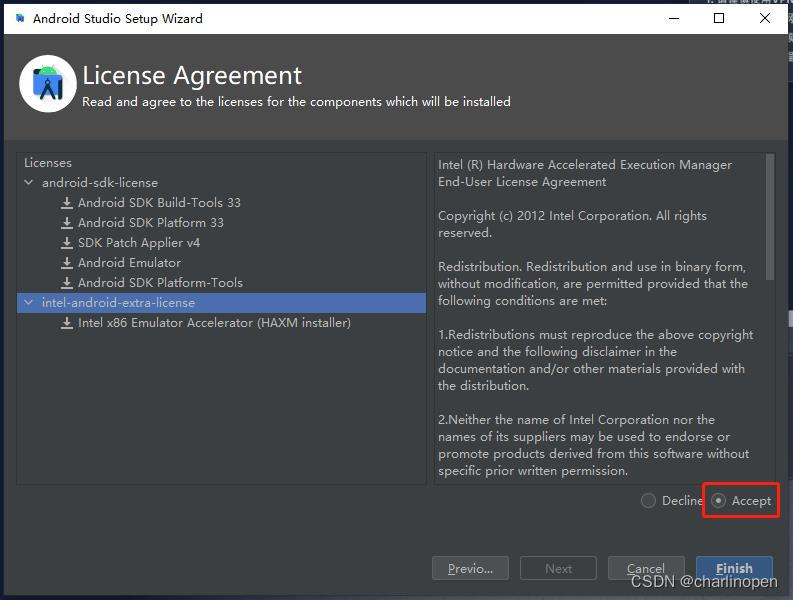Maximize the Setup Wizard window

(x=719, y=18)
